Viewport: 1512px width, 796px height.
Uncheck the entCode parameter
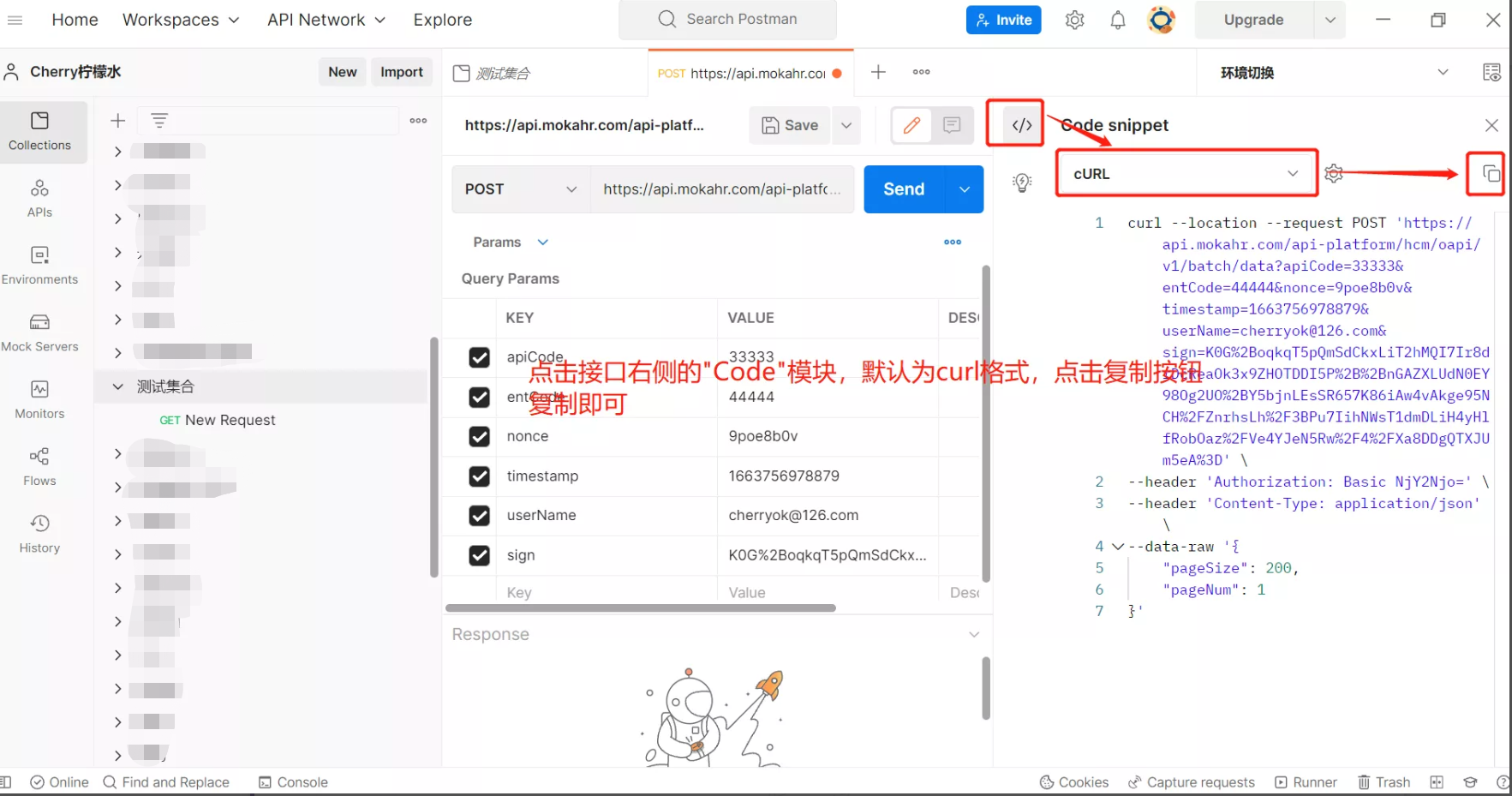click(480, 398)
